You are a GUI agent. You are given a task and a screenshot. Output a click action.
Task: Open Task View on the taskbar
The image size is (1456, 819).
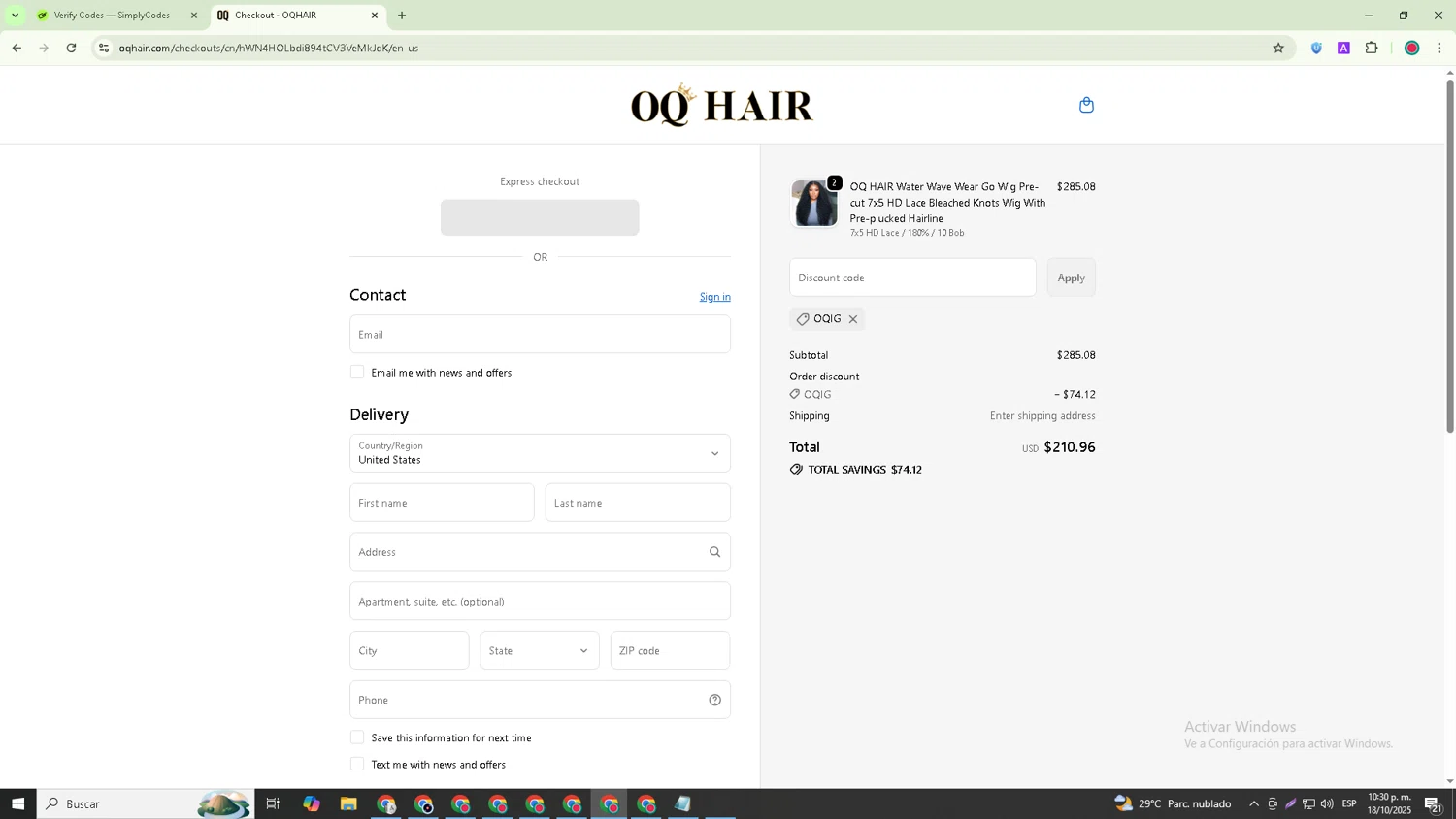273,803
